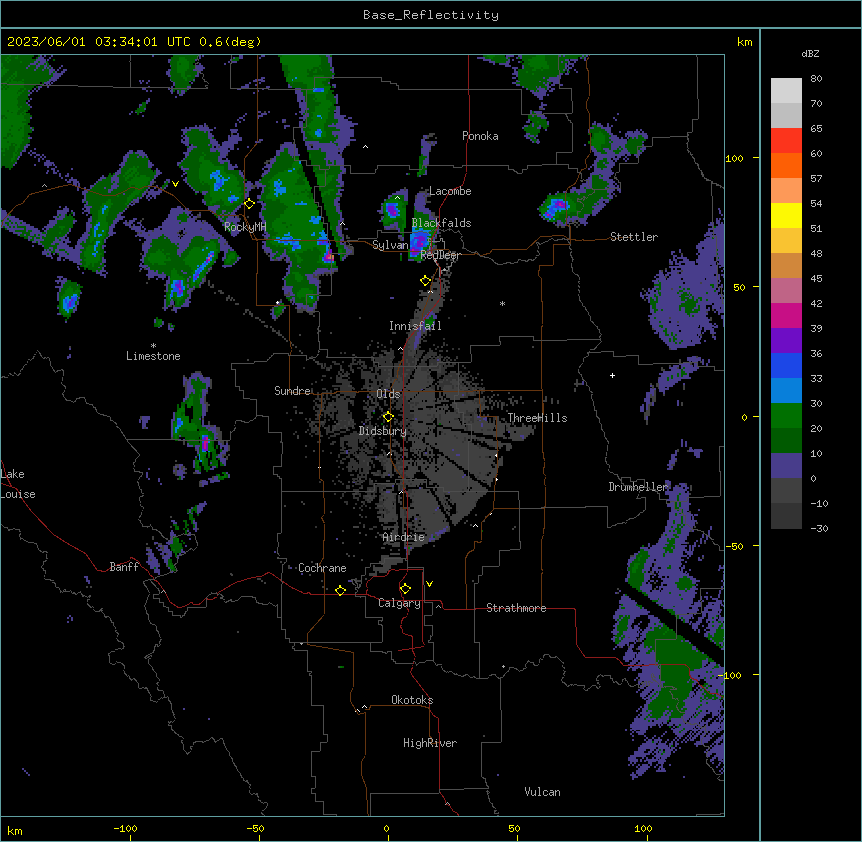
Task: Click the Strathmore label
Action: tap(516, 608)
